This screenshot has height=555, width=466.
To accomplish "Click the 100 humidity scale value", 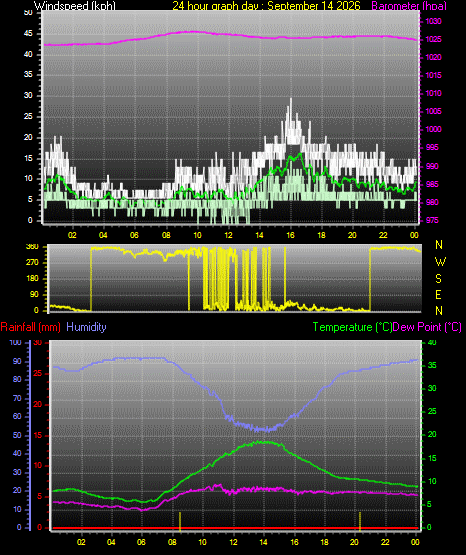I will click(15, 342).
